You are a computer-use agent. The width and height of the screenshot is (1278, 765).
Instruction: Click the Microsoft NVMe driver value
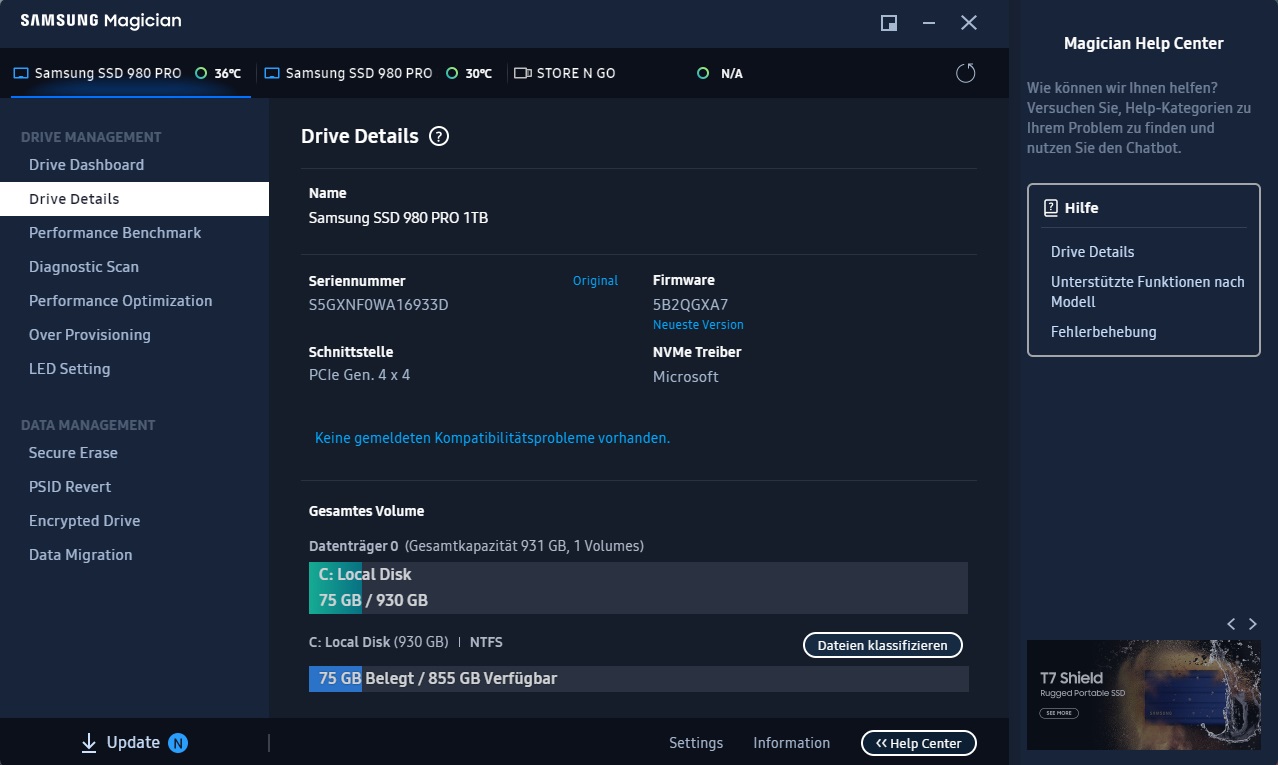[685, 377]
